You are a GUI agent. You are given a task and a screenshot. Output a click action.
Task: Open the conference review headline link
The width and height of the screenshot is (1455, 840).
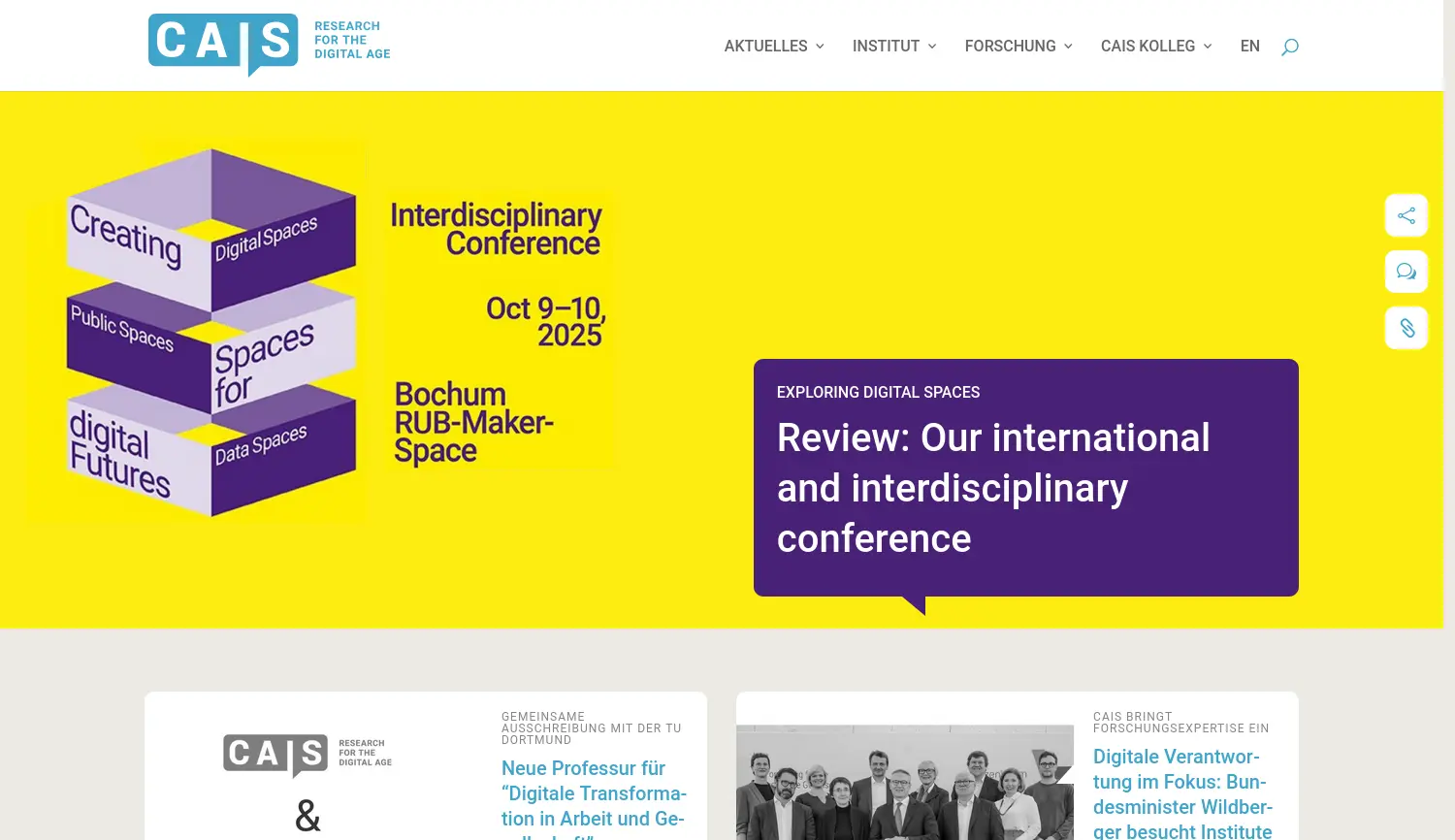tap(992, 488)
